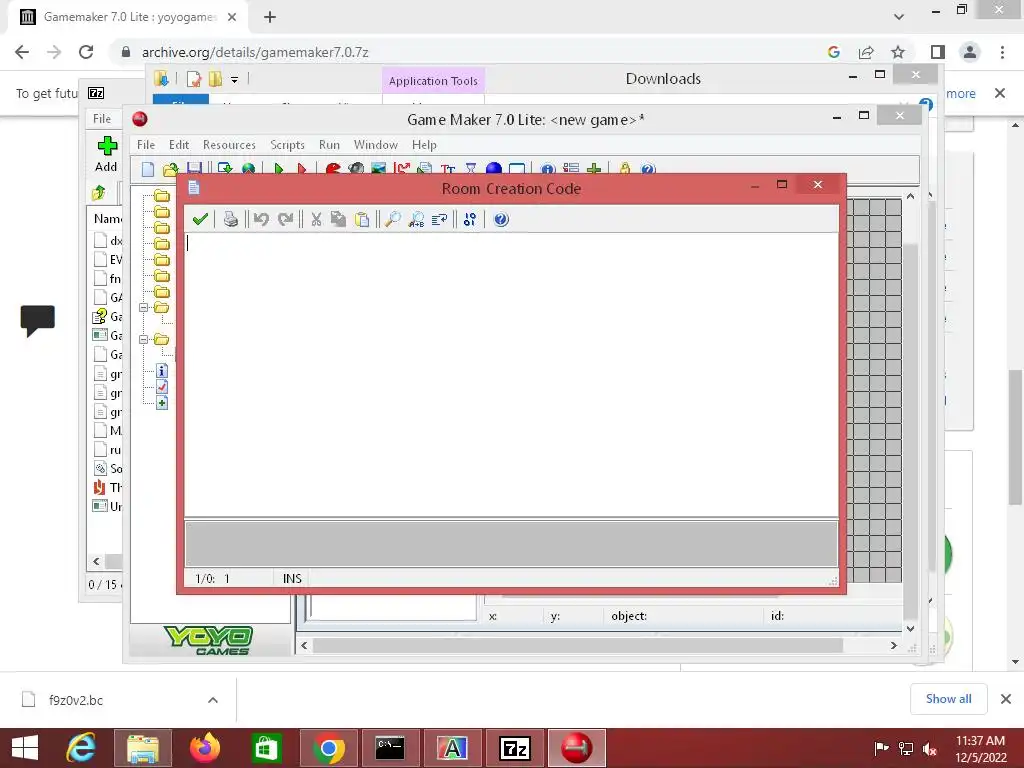This screenshot has height=768, width=1024.
Task: Click the muted volume tray icon
Action: tap(929, 749)
